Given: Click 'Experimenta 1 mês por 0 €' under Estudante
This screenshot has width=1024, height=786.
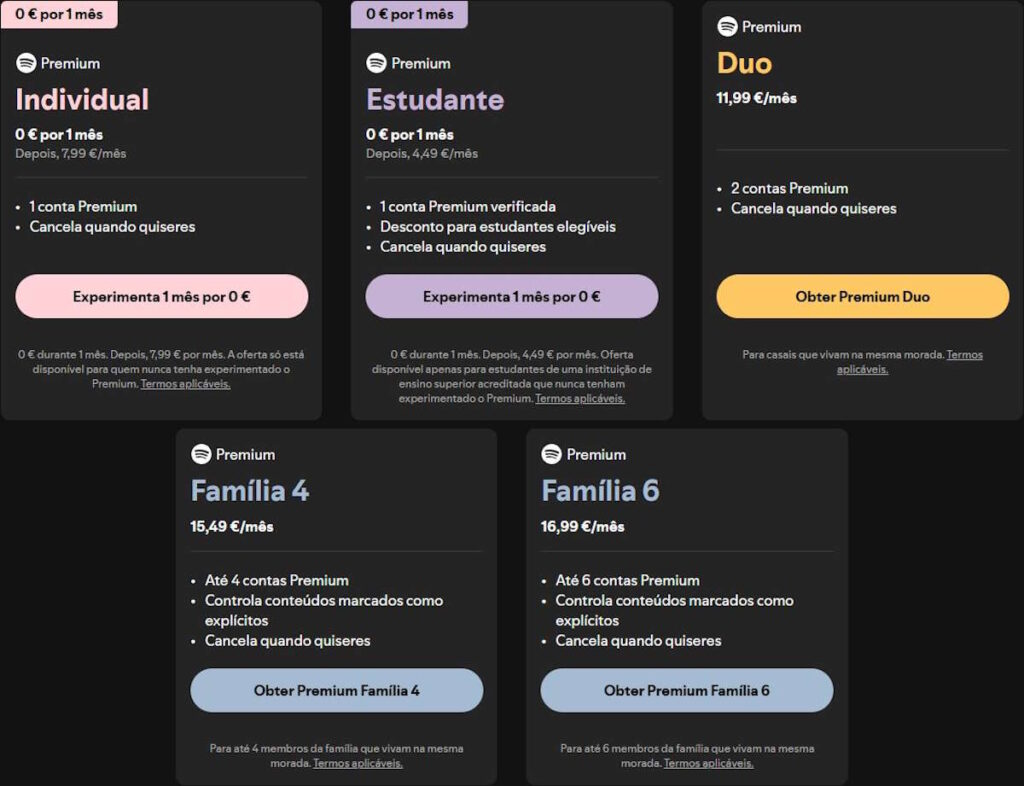Looking at the screenshot, I should (x=511, y=296).
